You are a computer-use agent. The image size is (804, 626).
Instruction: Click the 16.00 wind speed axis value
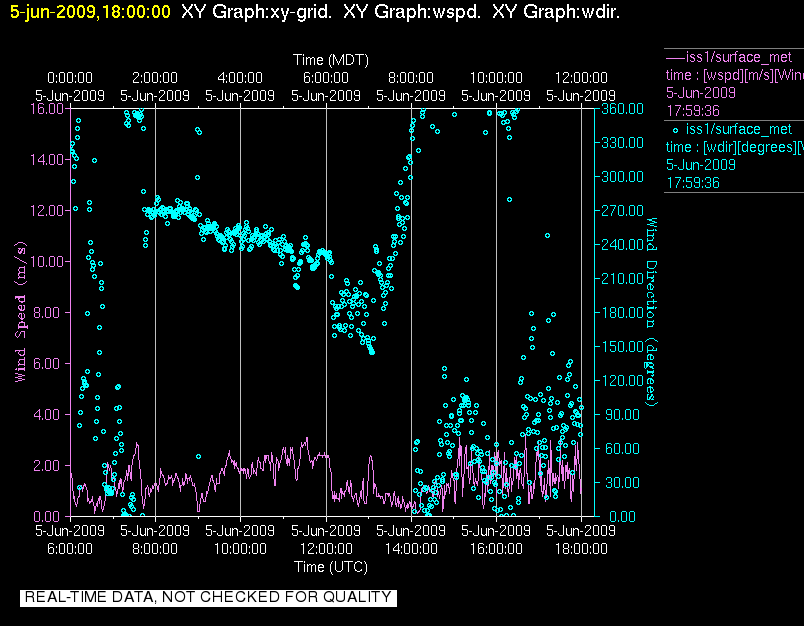47,108
